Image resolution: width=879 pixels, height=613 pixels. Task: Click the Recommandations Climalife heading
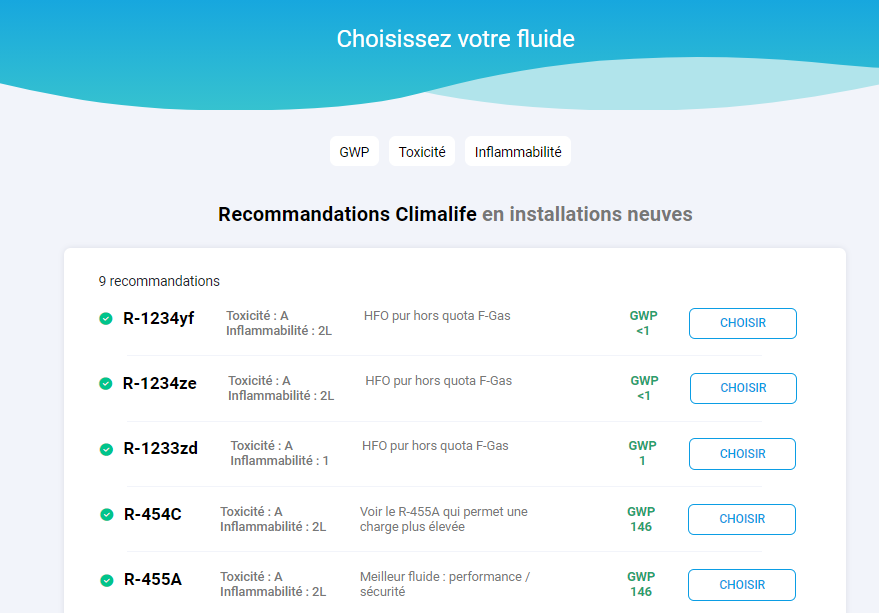(347, 214)
